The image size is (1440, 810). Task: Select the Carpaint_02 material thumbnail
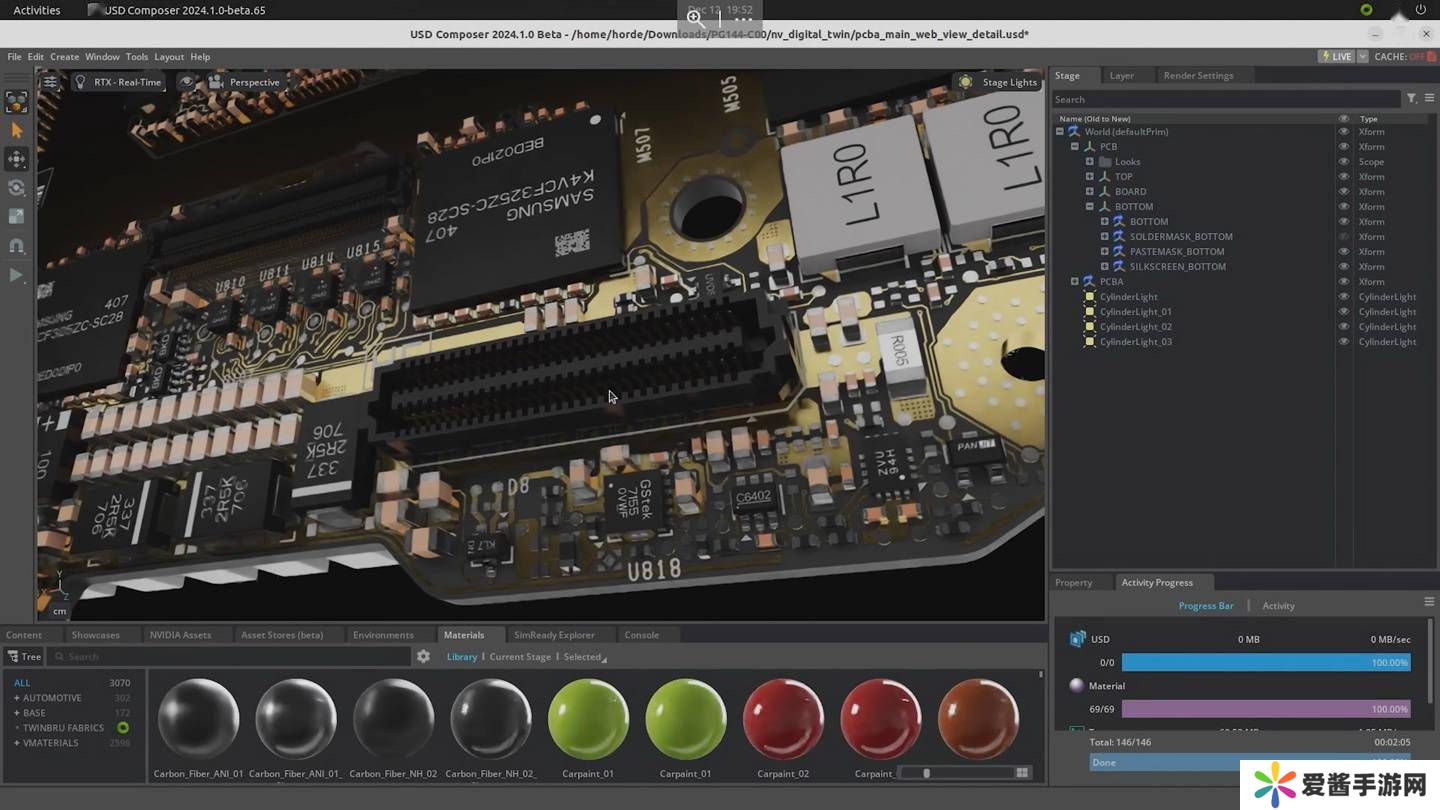pyautogui.click(x=782, y=720)
